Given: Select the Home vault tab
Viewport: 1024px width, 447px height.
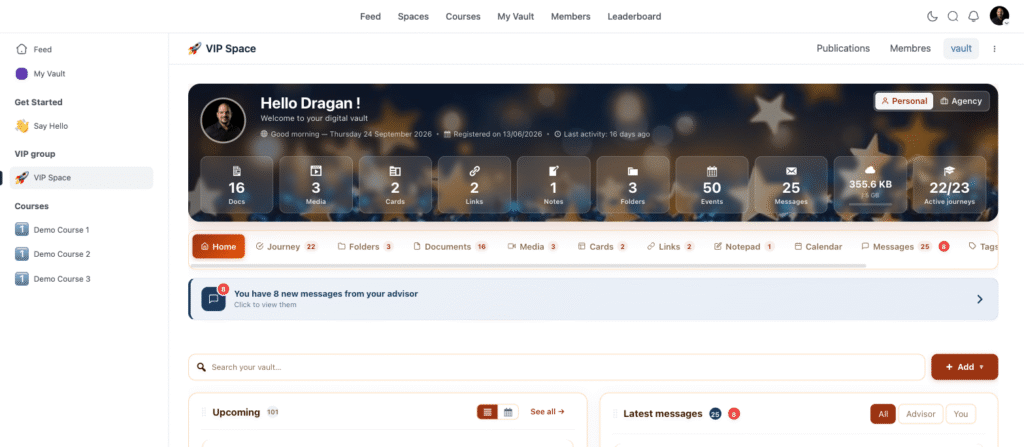Looking at the screenshot, I should (x=219, y=246).
